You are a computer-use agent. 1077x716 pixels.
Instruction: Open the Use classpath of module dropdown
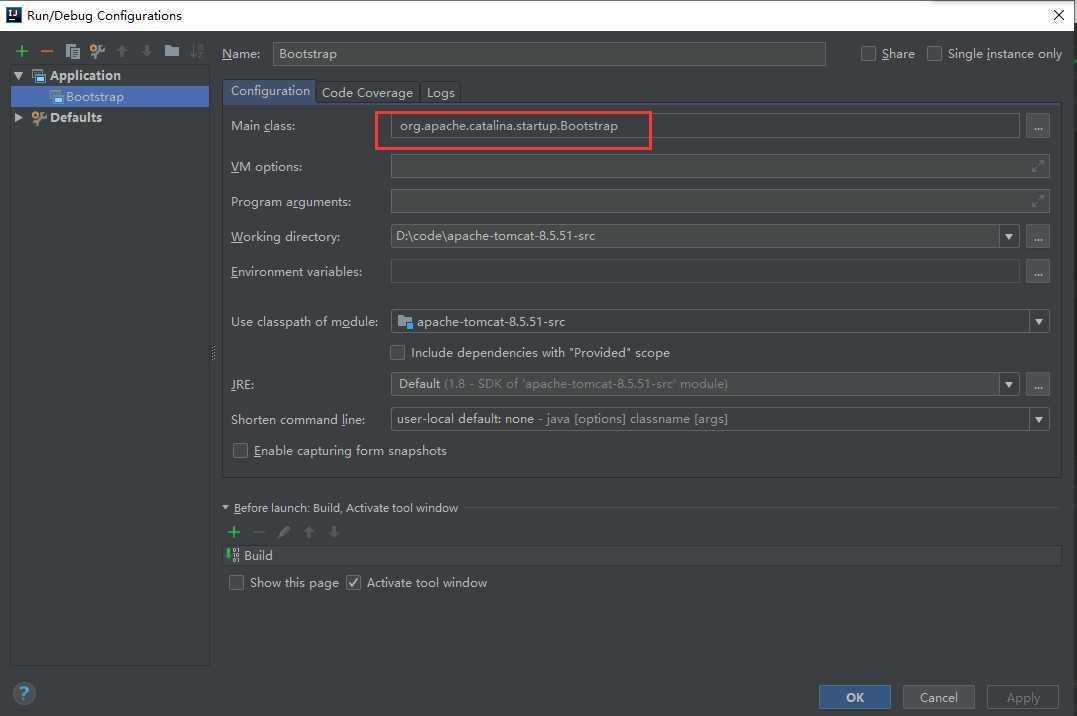pyautogui.click(x=1039, y=322)
